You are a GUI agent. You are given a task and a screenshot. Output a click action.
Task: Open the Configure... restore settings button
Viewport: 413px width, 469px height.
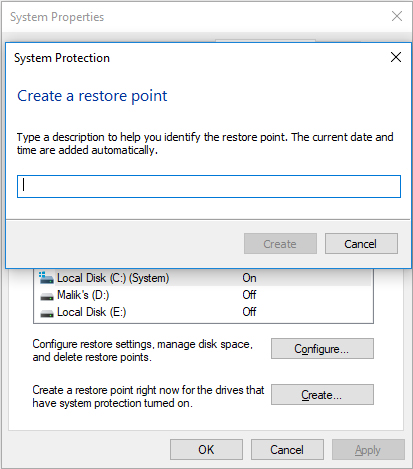pos(322,349)
